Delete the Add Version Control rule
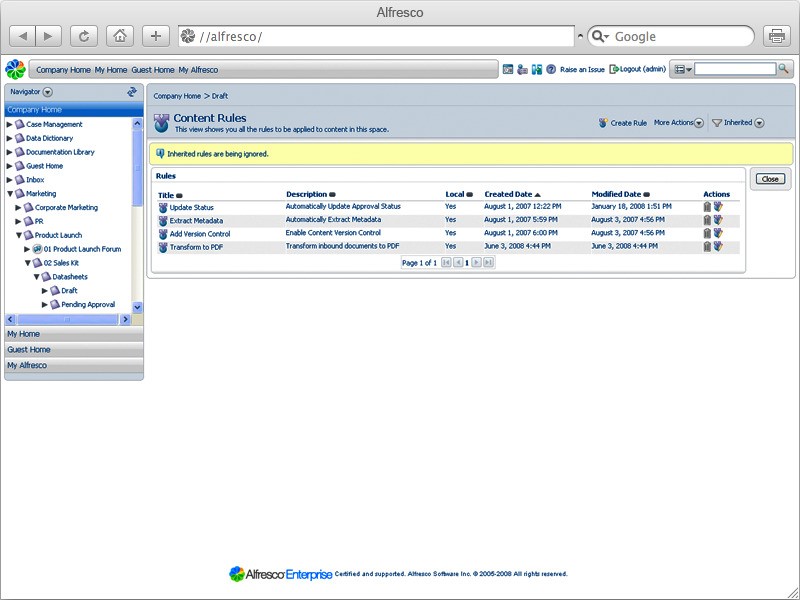This screenshot has width=800, height=600. tap(707, 231)
